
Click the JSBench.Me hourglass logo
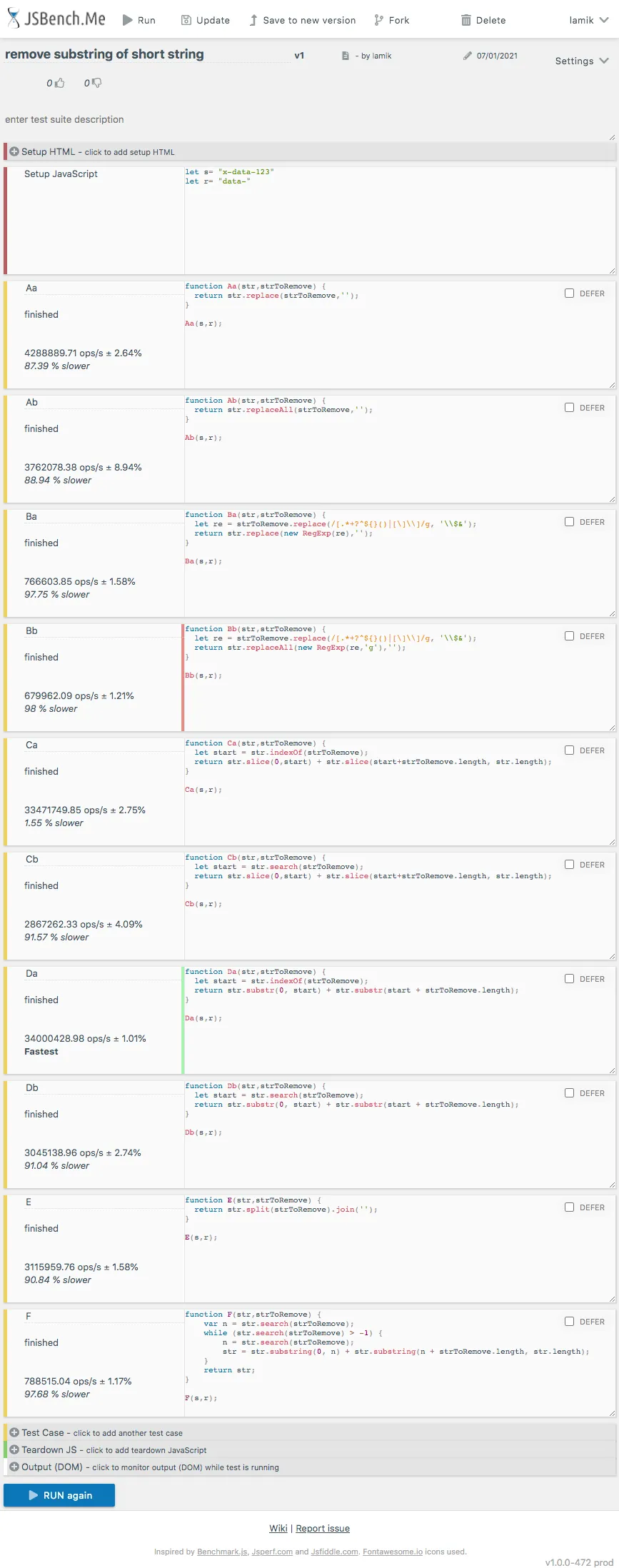(x=14, y=19)
